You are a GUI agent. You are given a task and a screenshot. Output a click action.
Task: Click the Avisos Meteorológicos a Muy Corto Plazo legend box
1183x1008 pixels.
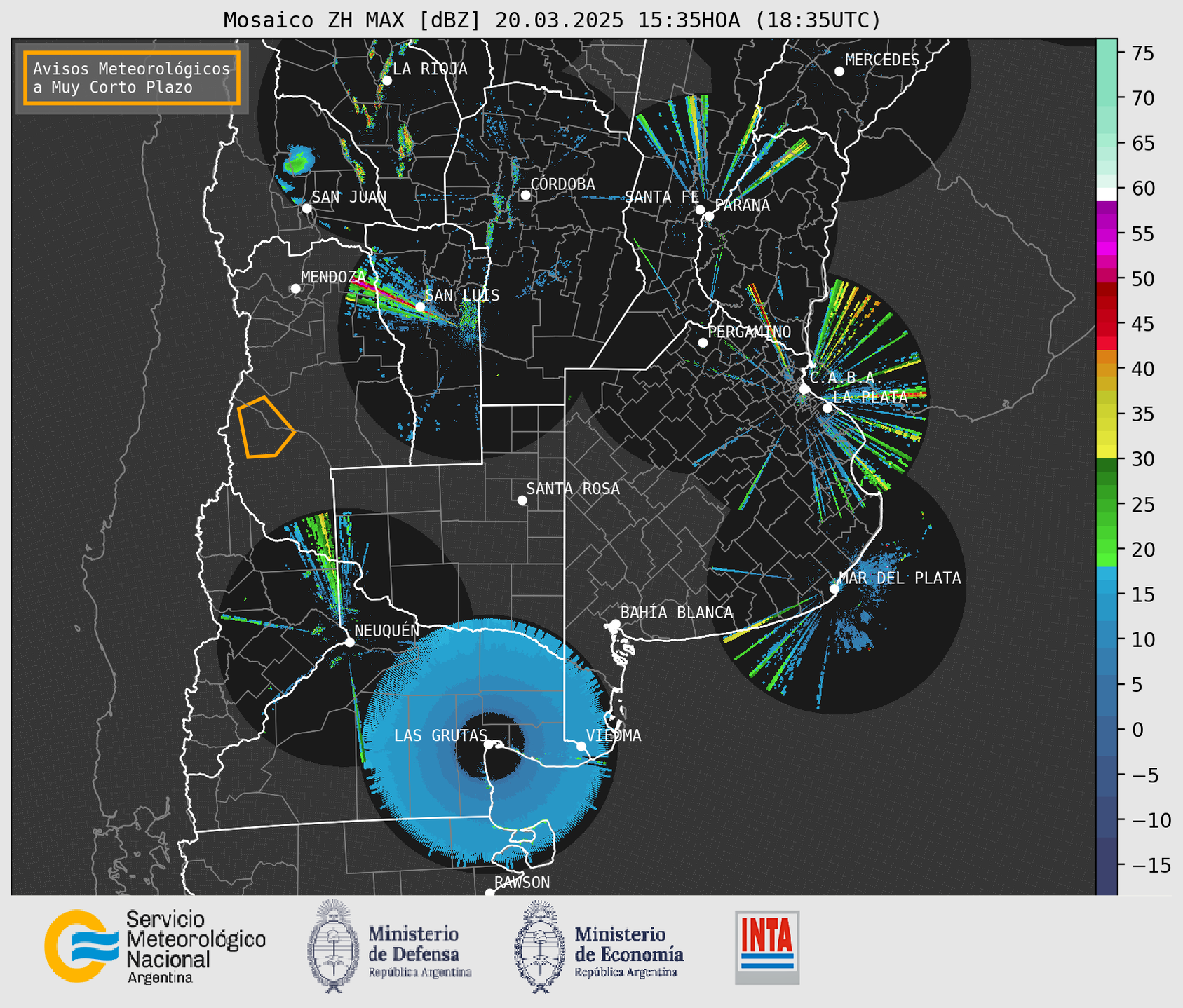click(x=132, y=78)
